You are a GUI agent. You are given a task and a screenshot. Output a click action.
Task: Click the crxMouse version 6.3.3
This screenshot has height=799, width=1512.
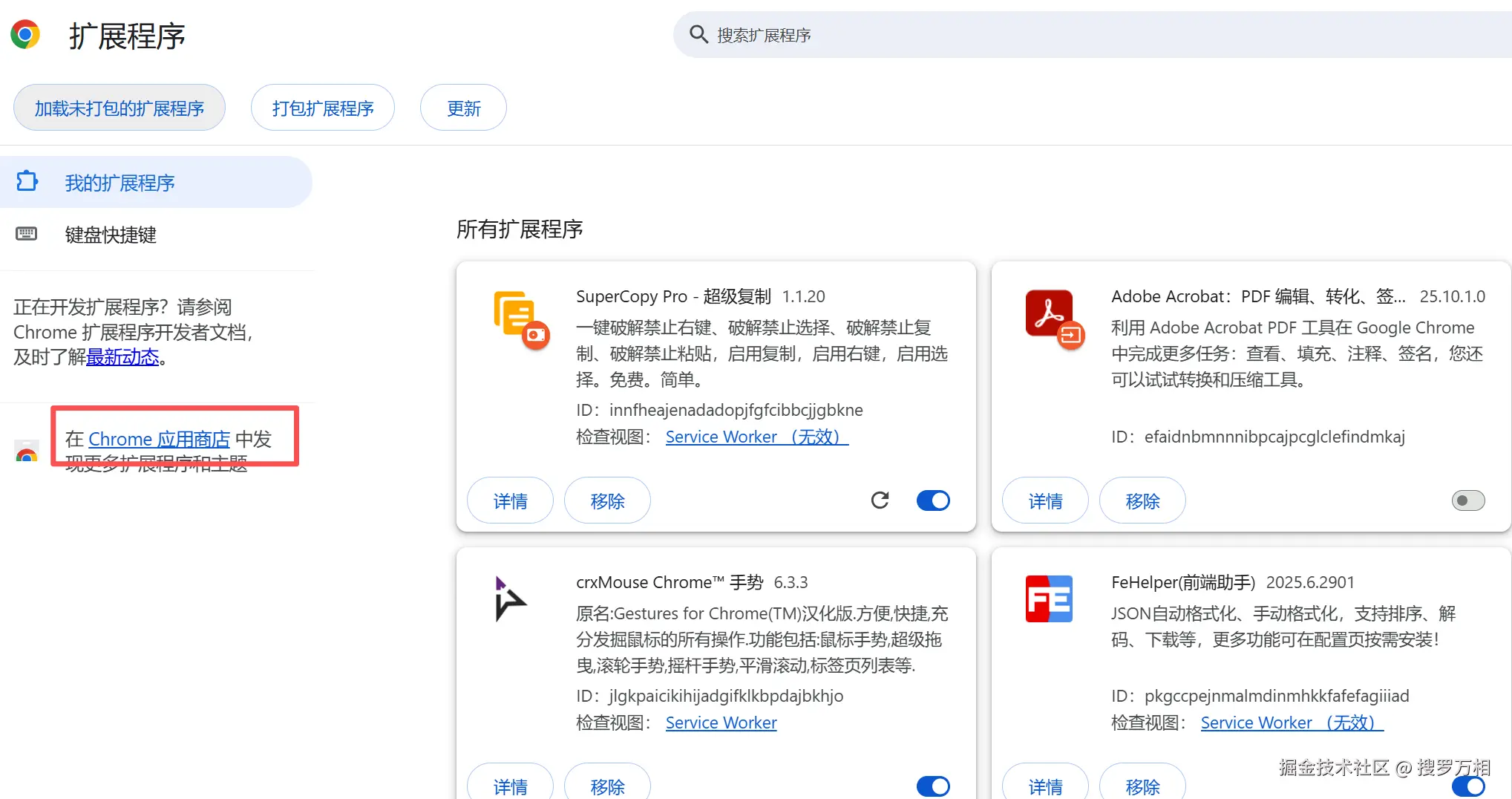pyautogui.click(x=791, y=582)
